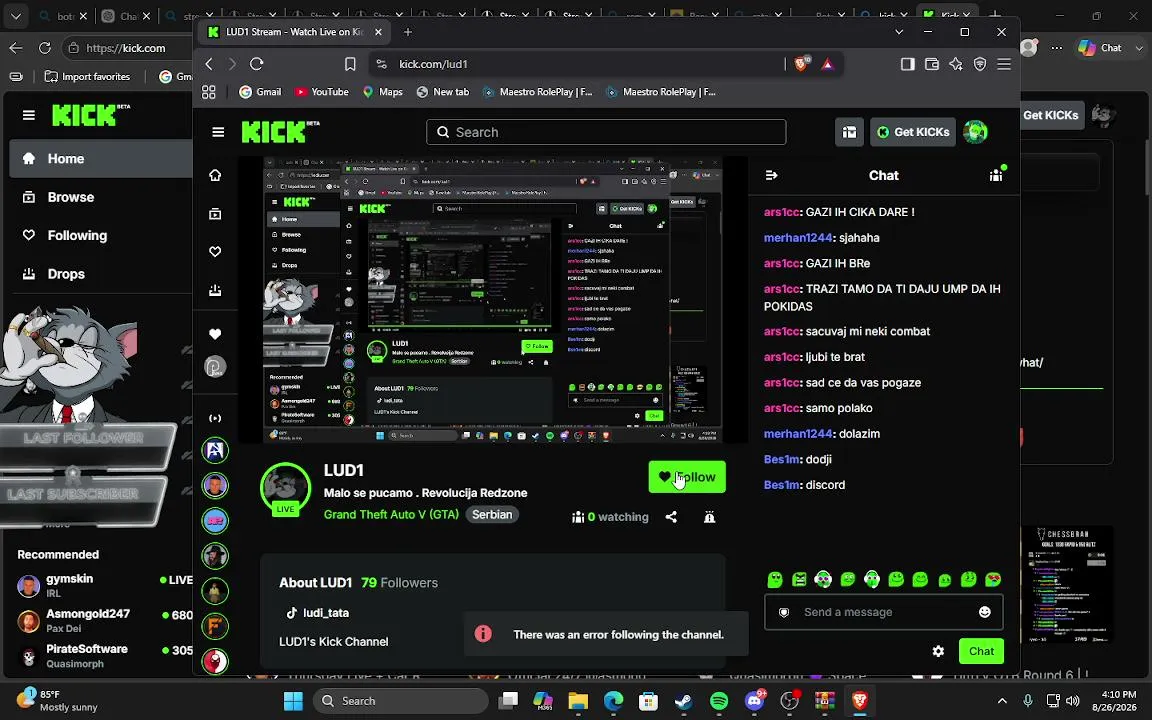Open the Leo AI sparkle icon in Brave toolbar
This screenshot has height=720, width=1152.
956,65
